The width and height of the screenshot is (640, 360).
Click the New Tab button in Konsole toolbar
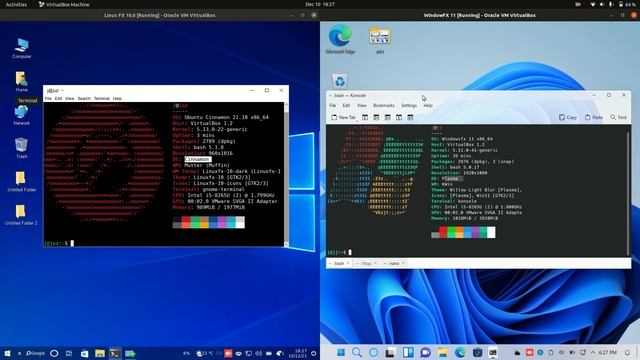coord(343,117)
